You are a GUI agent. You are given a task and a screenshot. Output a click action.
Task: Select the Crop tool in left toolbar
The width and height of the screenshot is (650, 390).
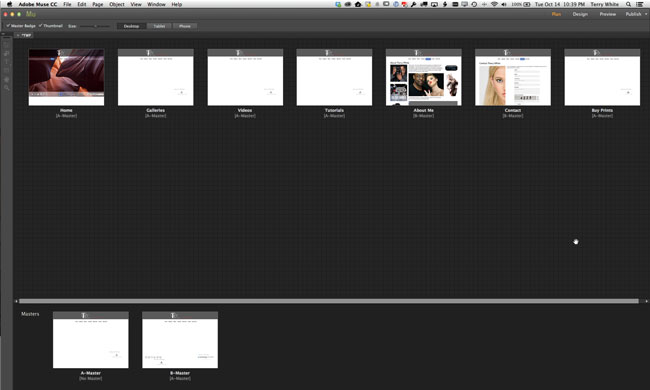6,53
